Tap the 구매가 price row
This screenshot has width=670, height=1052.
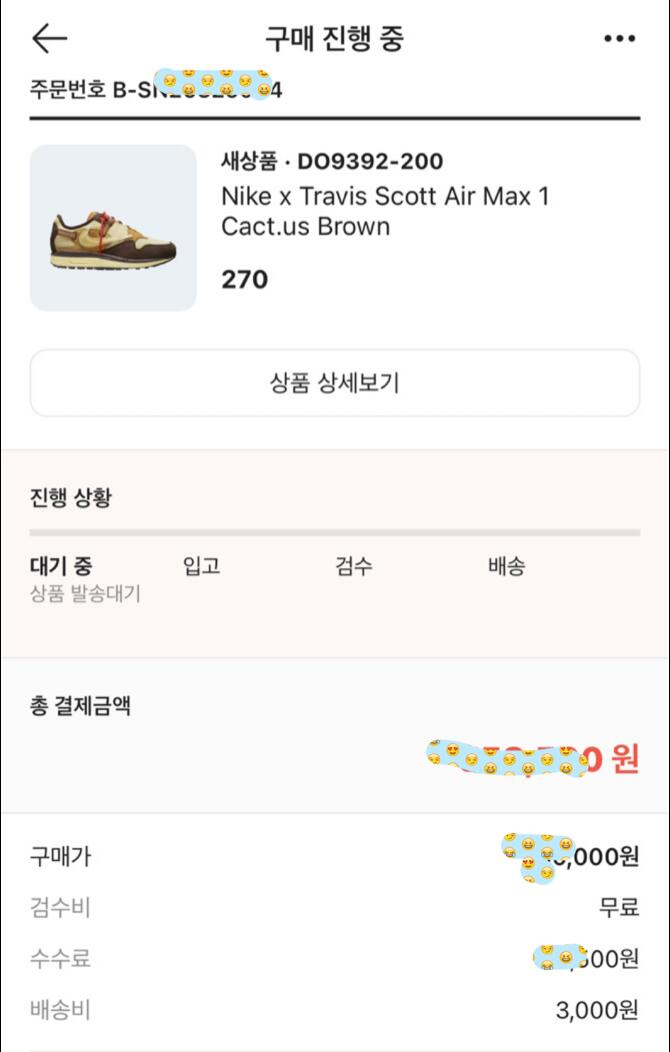[x=61, y=856]
